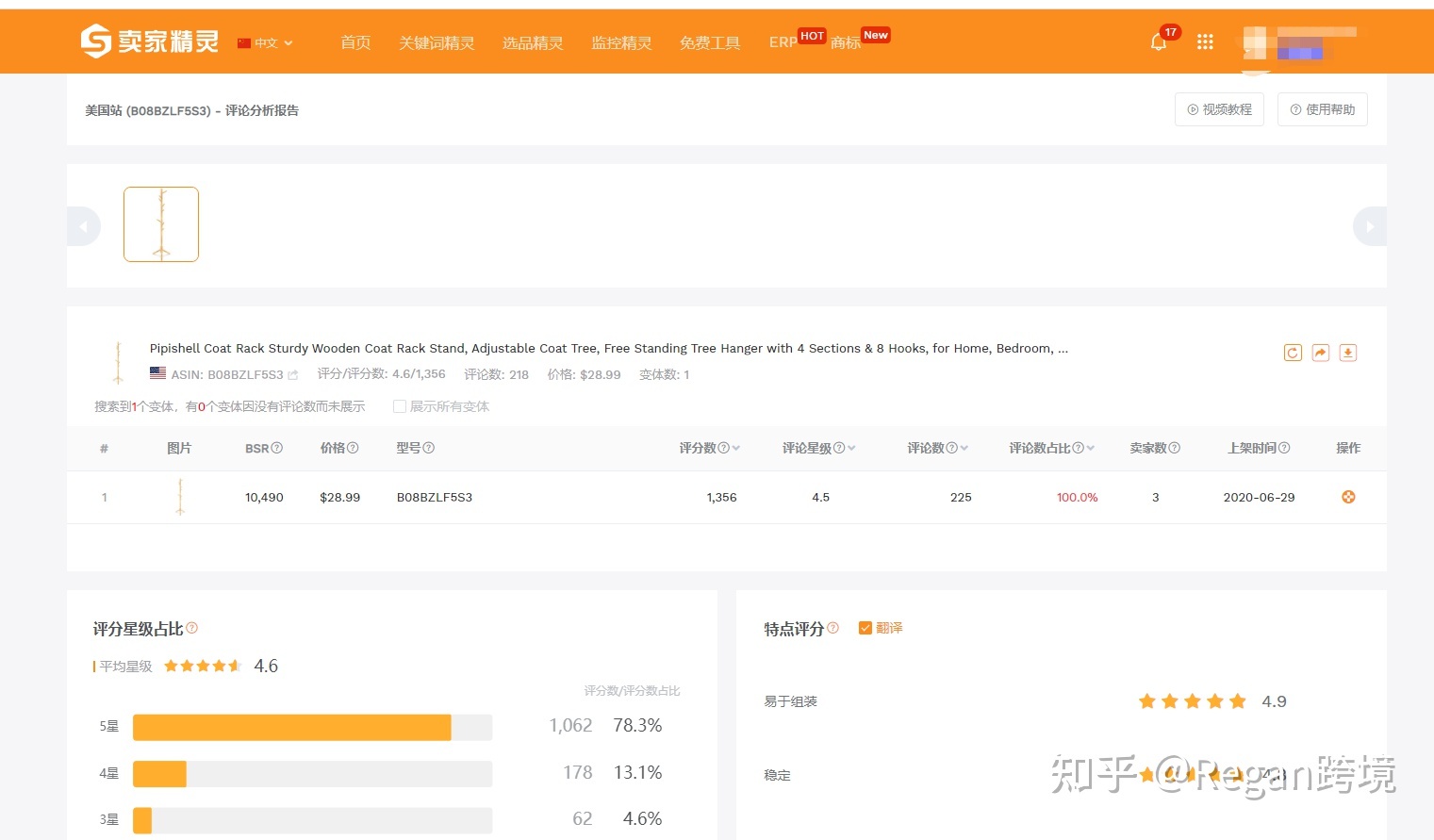Click help icon beside 评分星级占比
Viewport: 1434px width, 840px height.
coord(192,628)
